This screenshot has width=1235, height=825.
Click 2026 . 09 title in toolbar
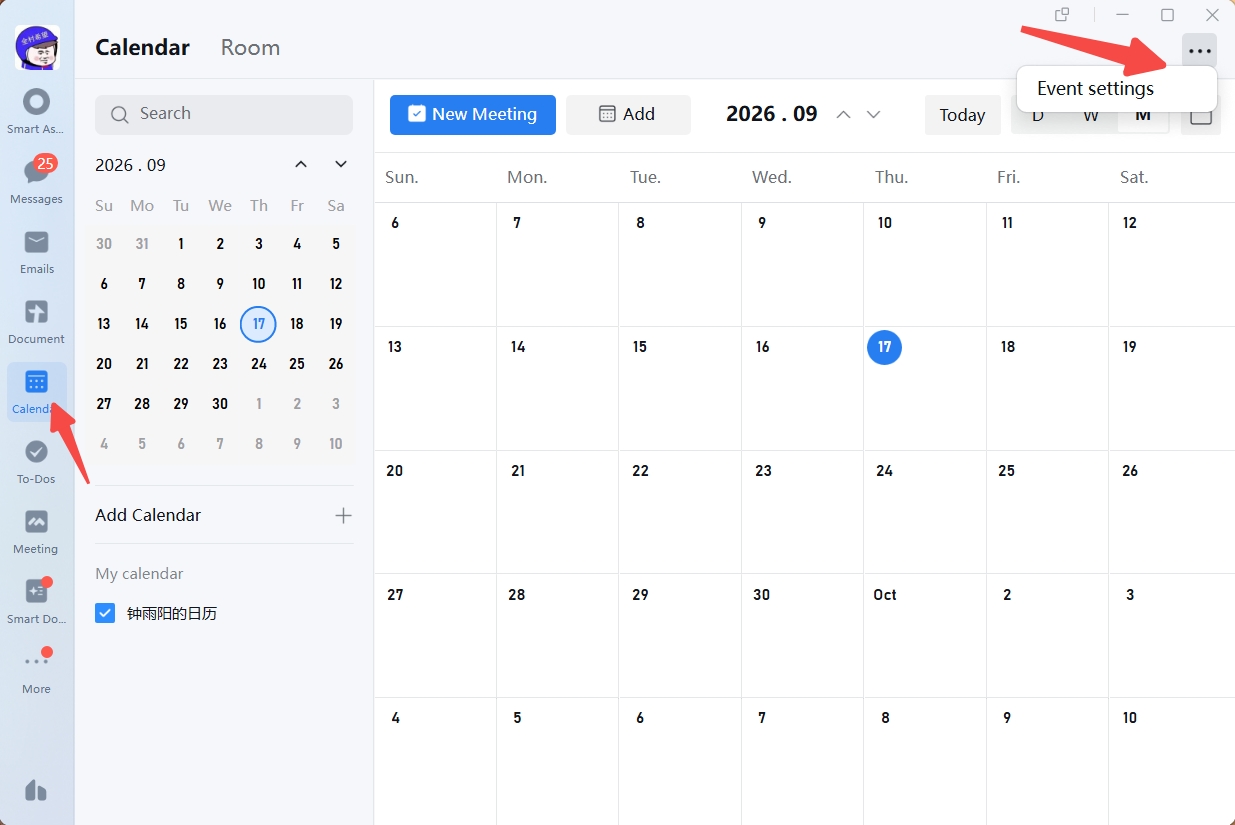(x=772, y=114)
